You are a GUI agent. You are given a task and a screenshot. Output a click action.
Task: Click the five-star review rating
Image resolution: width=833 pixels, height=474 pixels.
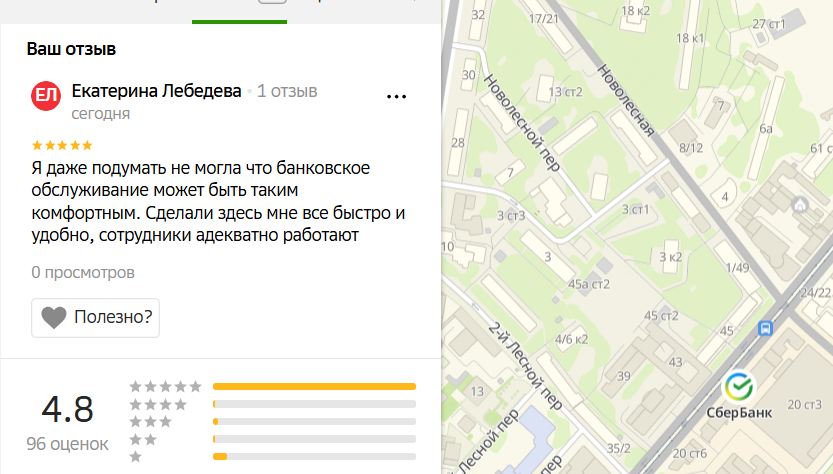point(62,145)
